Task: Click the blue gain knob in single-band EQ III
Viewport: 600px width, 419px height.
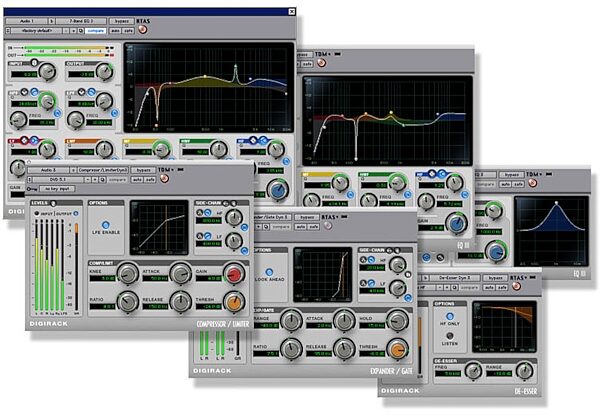Action: [x=496, y=251]
